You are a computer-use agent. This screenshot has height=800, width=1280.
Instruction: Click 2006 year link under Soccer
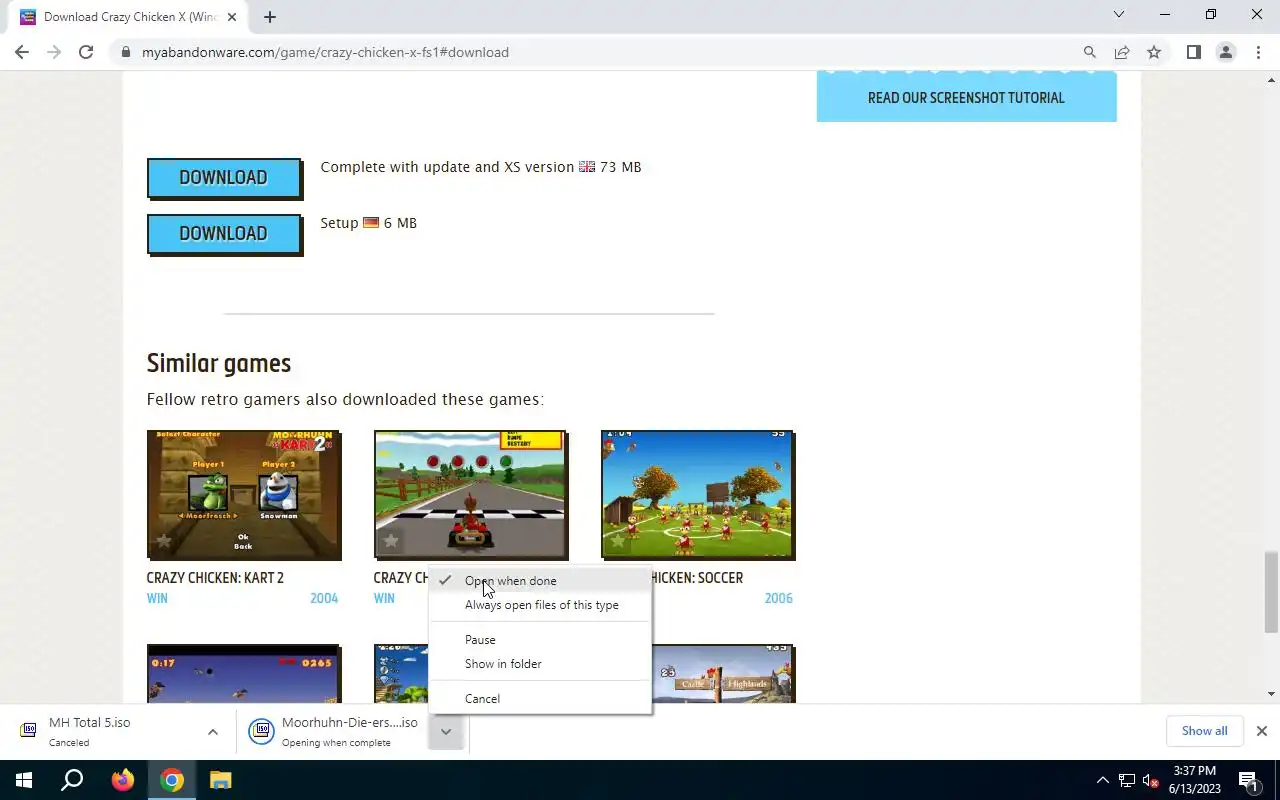(778, 598)
